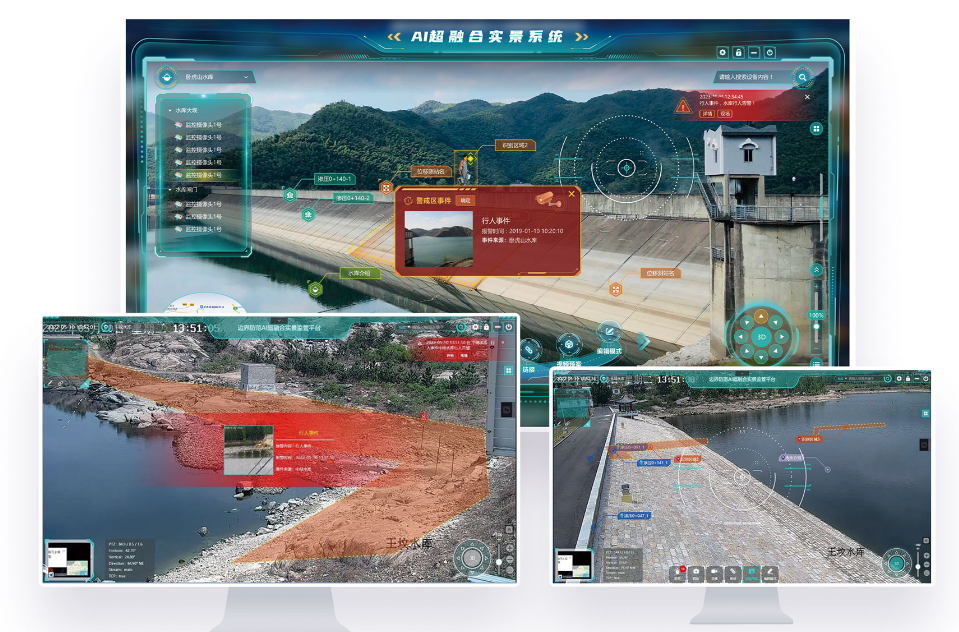
Task: Click the 3D button in the compass navigation control
Action: coord(760,336)
